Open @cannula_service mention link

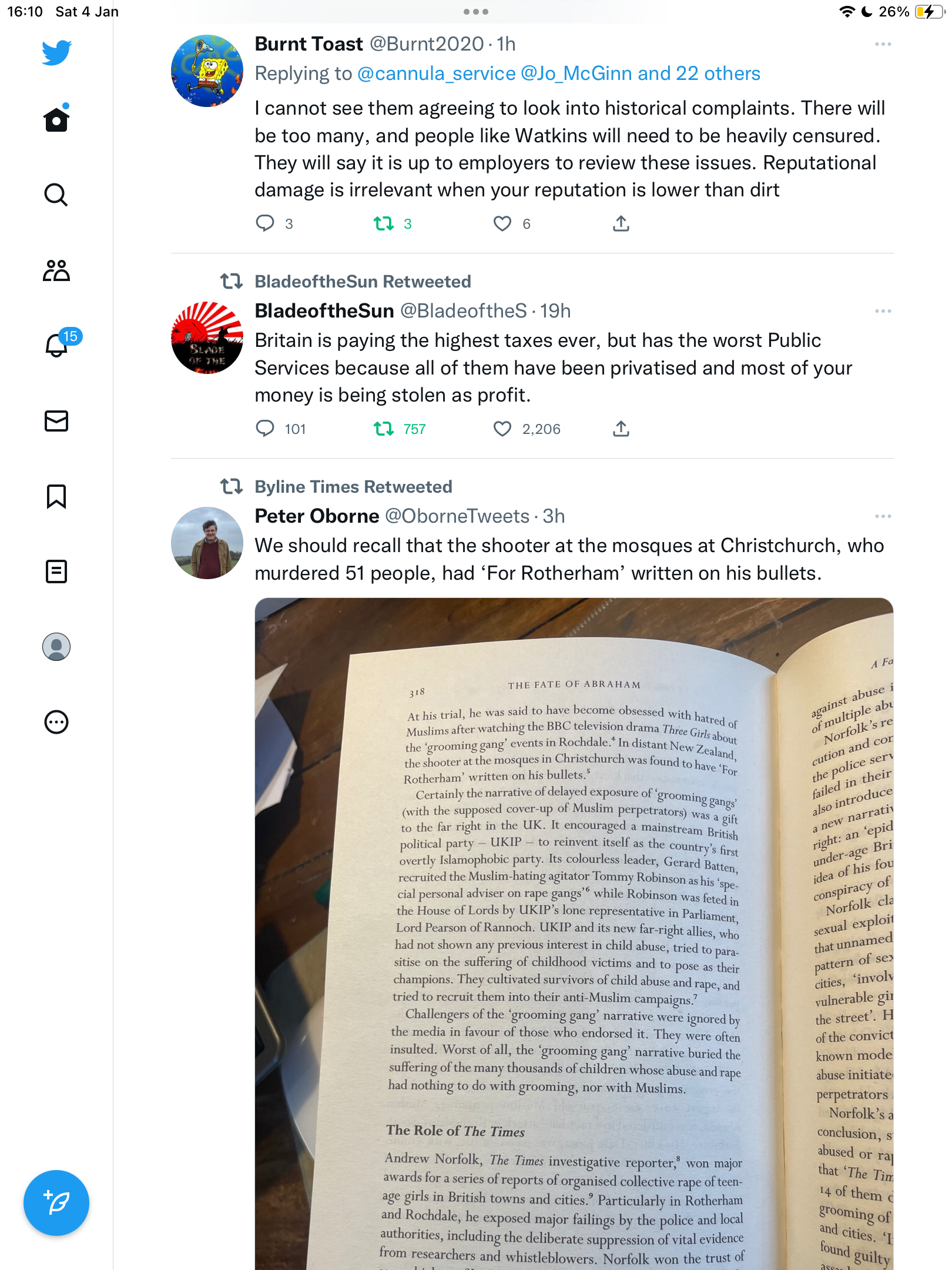click(x=437, y=73)
